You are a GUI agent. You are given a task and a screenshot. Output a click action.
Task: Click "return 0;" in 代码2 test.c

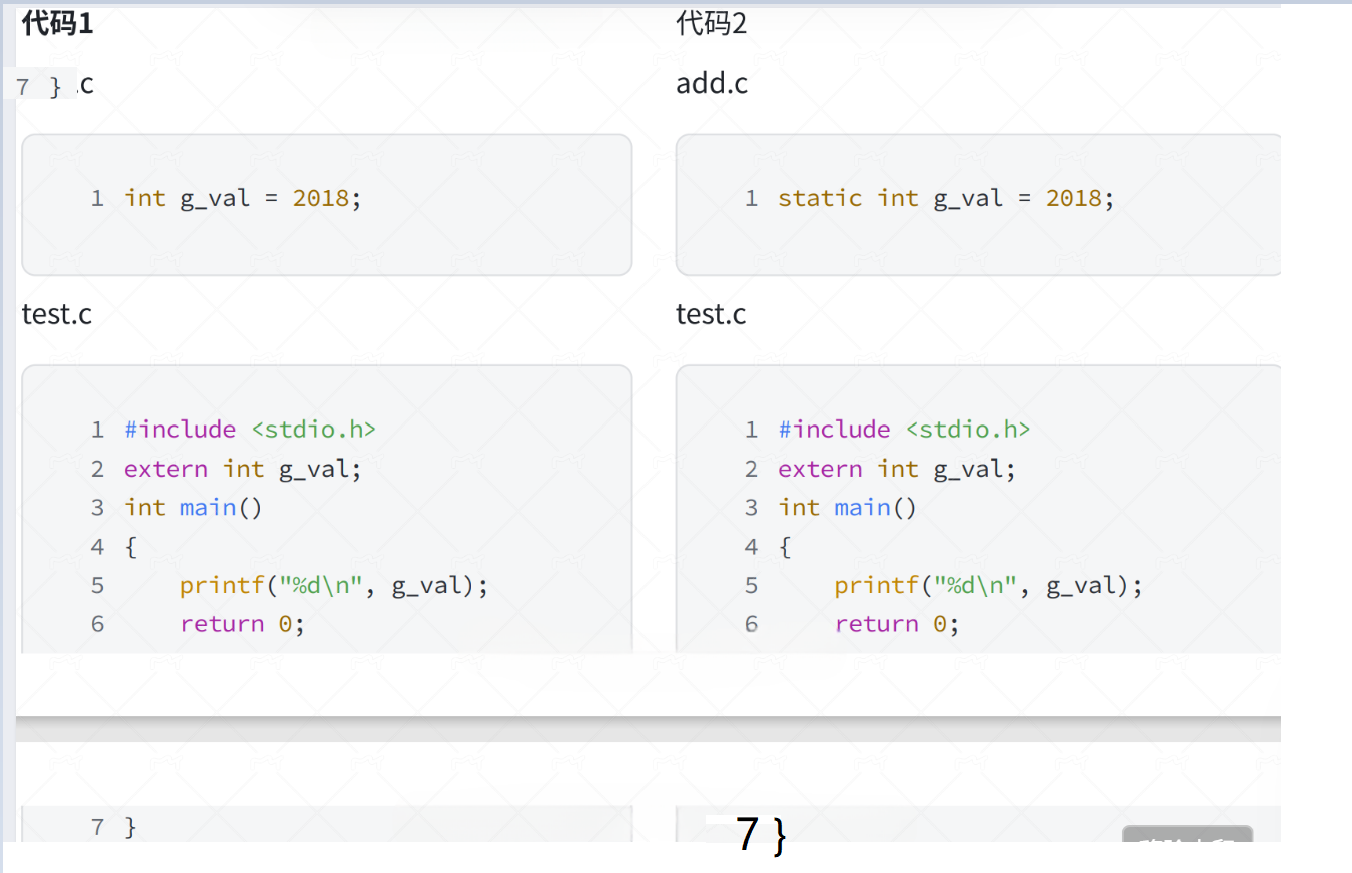pyautogui.click(x=897, y=624)
